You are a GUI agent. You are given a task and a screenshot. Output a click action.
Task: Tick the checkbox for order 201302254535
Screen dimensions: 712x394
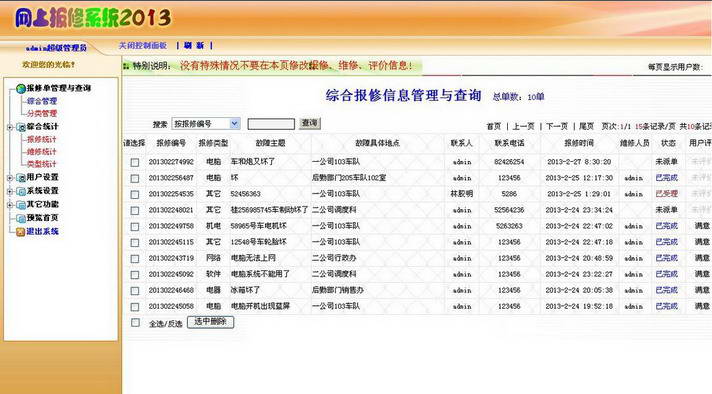[135, 194]
